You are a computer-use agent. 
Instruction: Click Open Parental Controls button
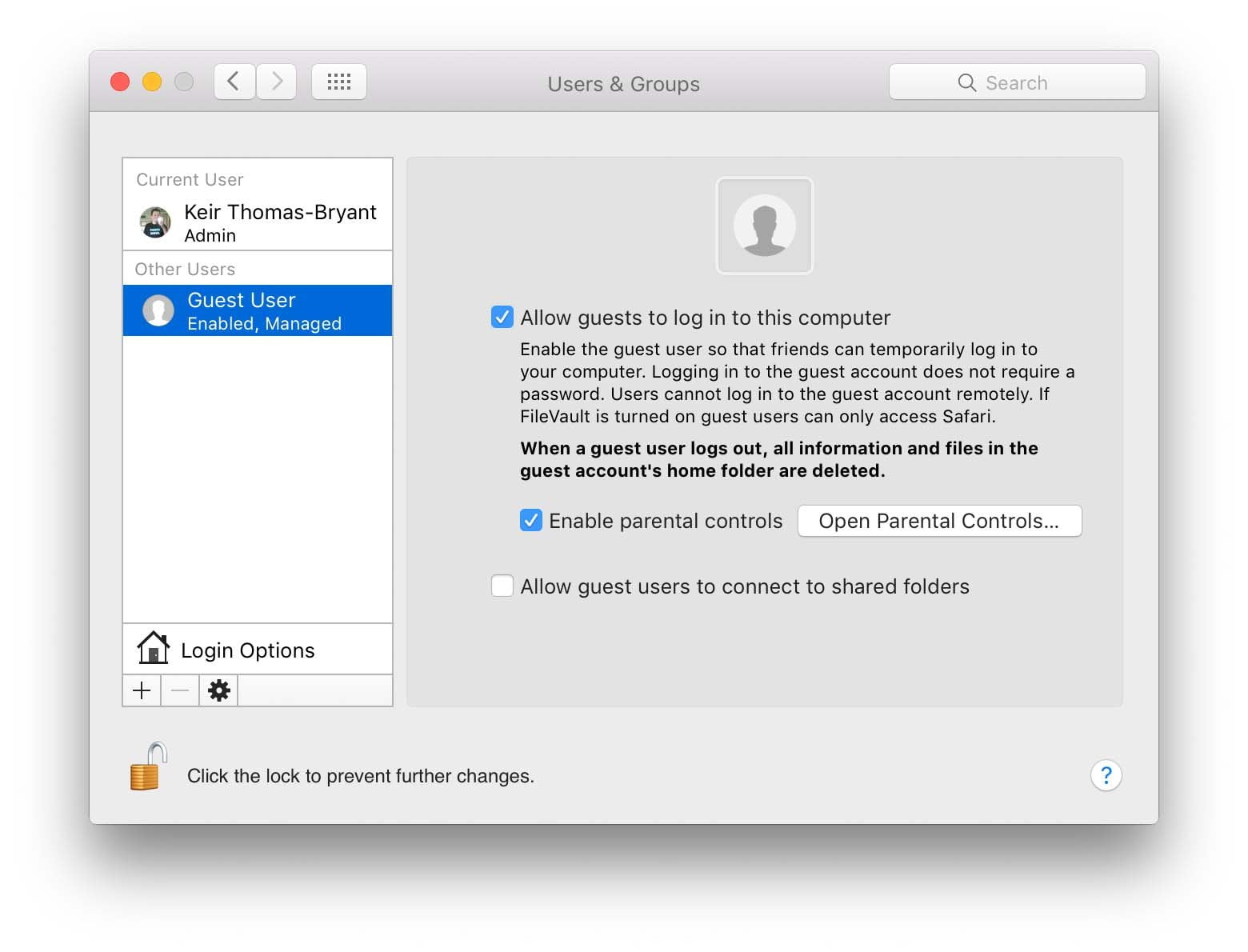[939, 521]
